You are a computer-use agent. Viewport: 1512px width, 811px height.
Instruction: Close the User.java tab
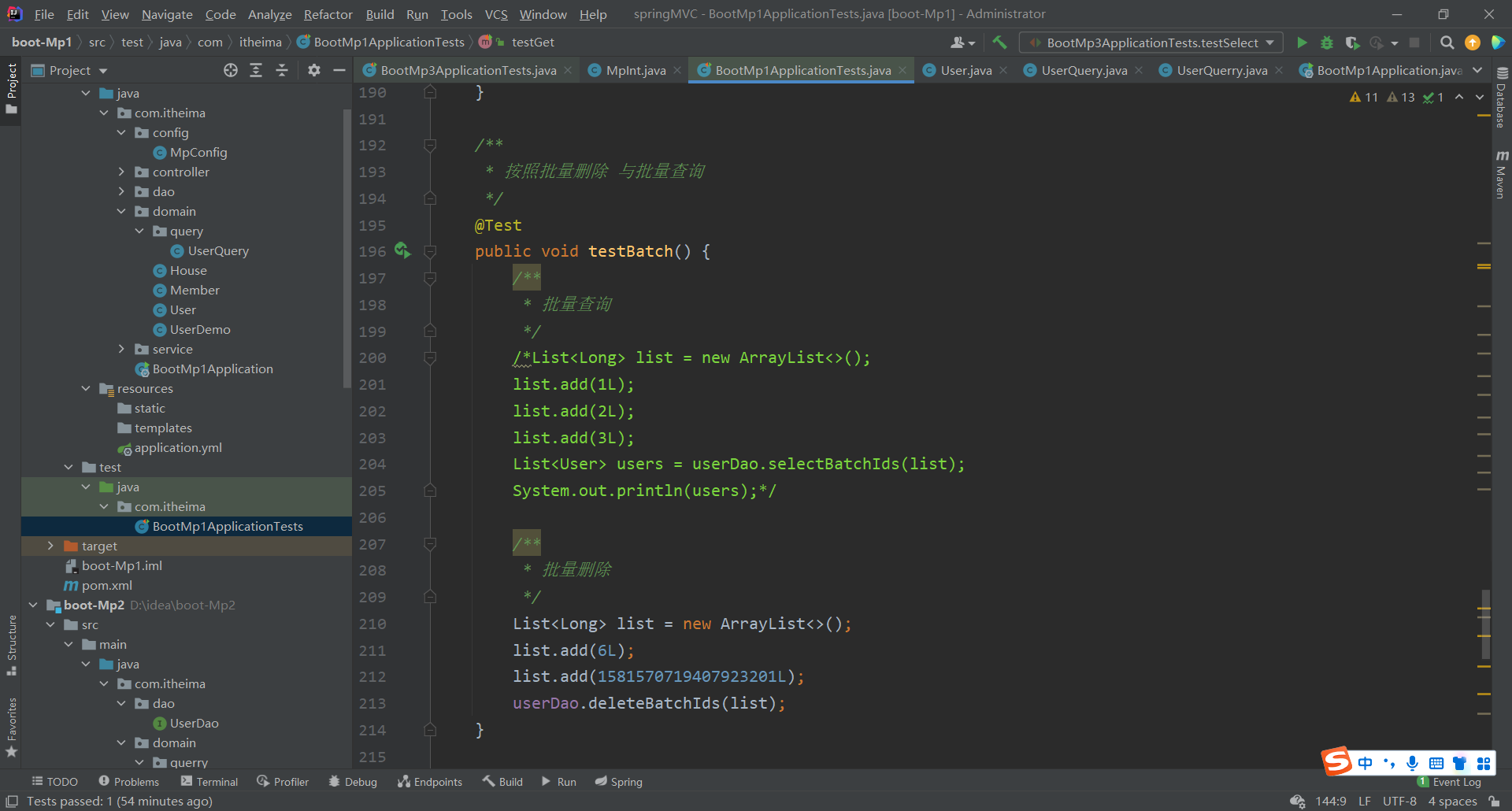click(1003, 70)
